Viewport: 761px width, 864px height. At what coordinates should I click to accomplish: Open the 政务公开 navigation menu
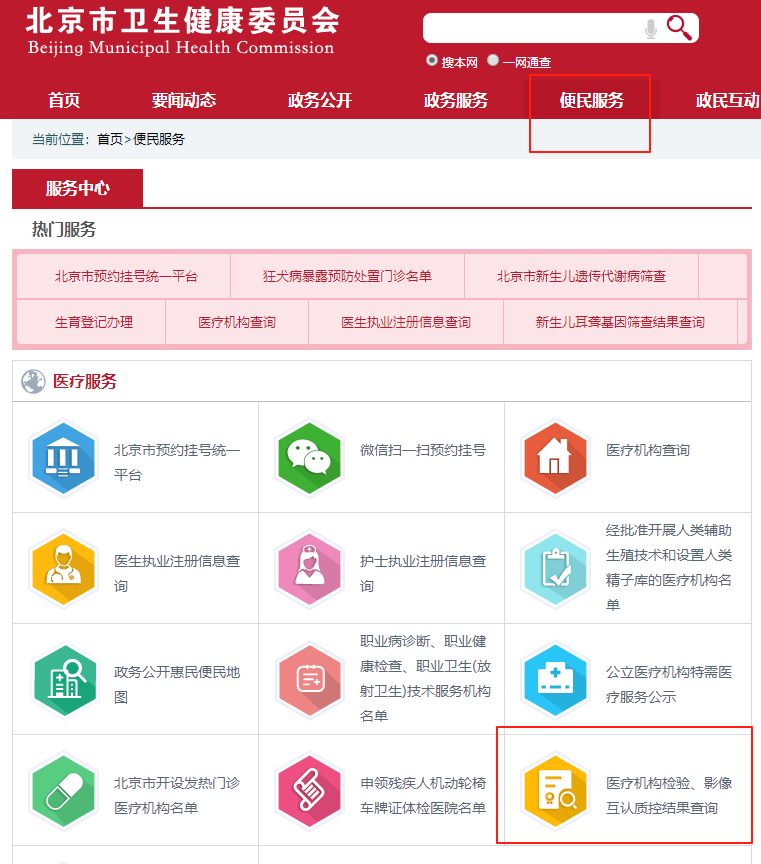tap(320, 100)
